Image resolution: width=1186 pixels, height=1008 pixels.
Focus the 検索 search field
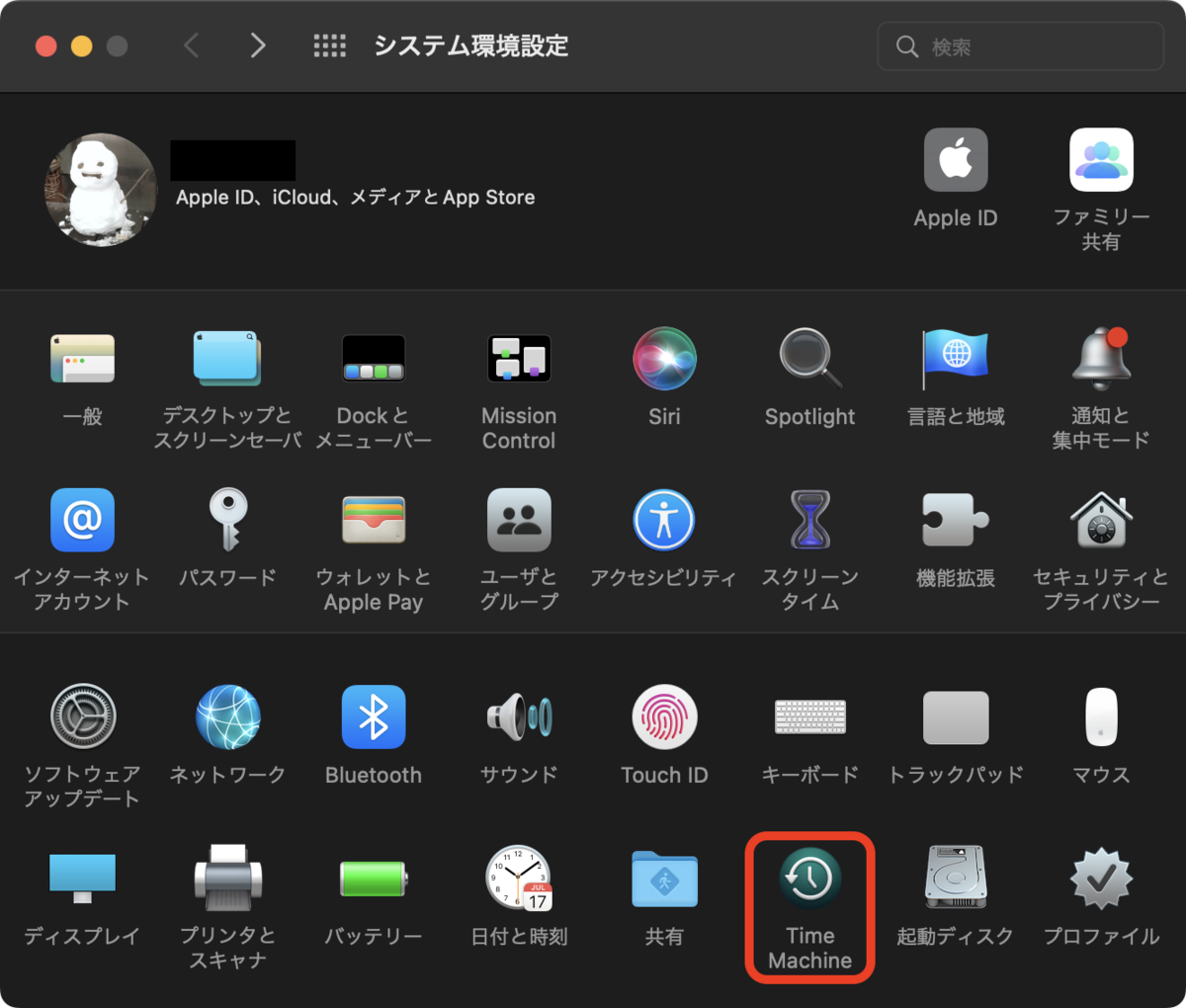pyautogui.click(x=1021, y=46)
